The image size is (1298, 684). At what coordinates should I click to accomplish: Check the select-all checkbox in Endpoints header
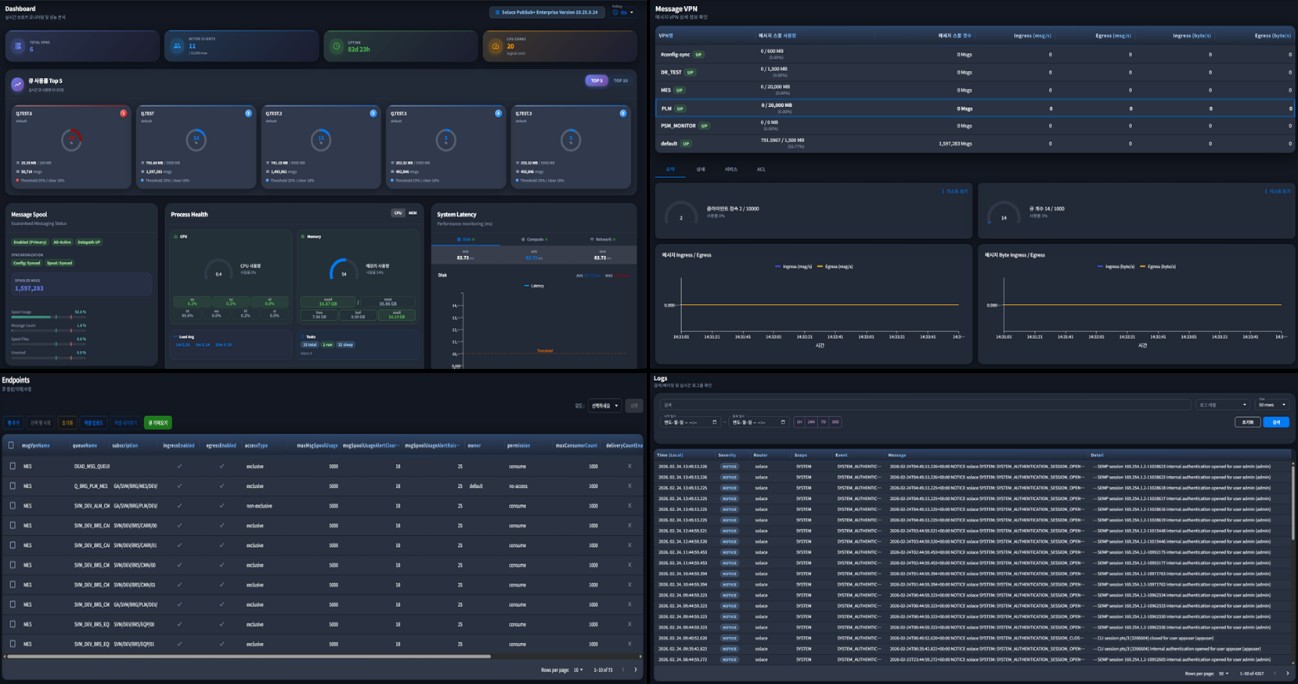[x=11, y=445]
